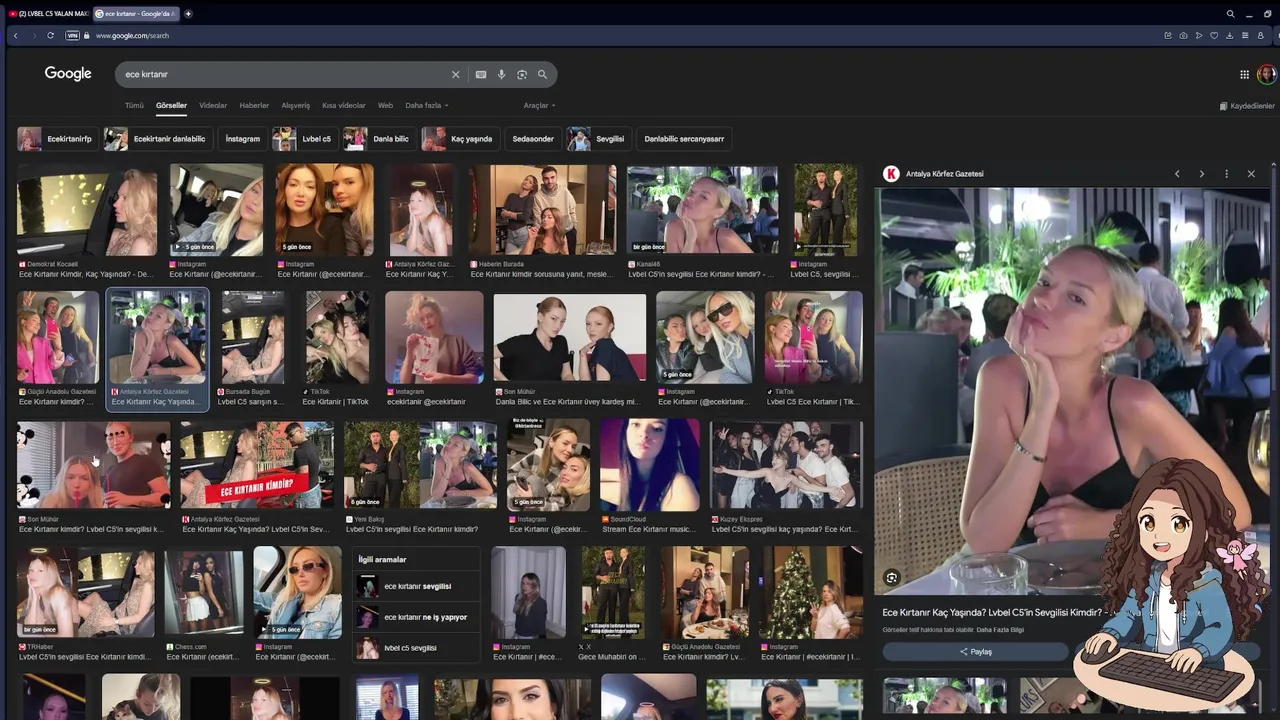1280x720 pixels.
Task: Open the browser tab search magnifier
Action: (1230, 14)
